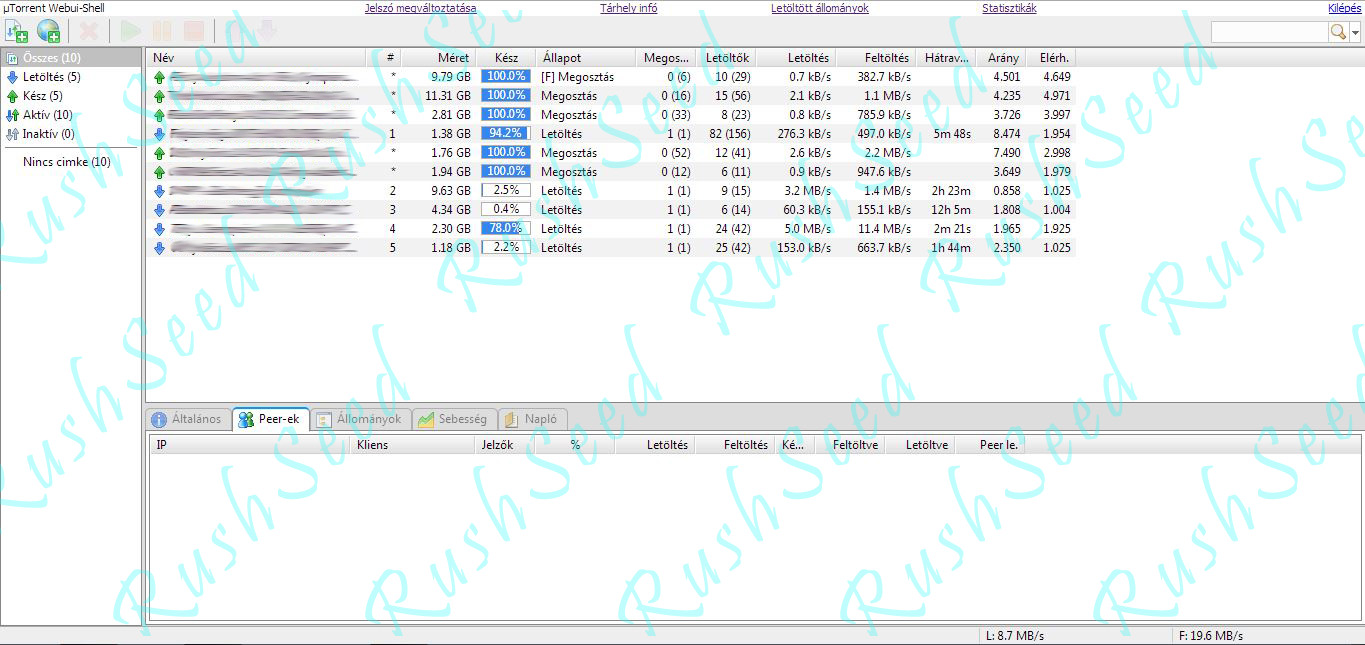Open the Statisztikák link

[x=1009, y=8]
